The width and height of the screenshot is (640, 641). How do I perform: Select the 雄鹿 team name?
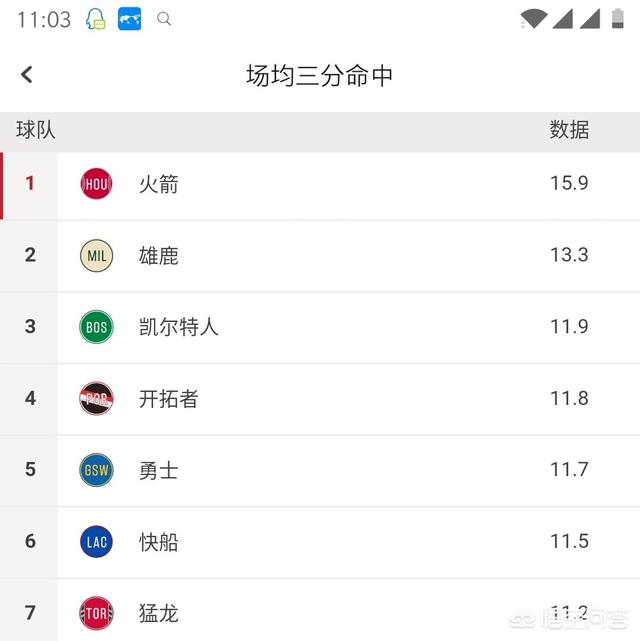(159, 256)
